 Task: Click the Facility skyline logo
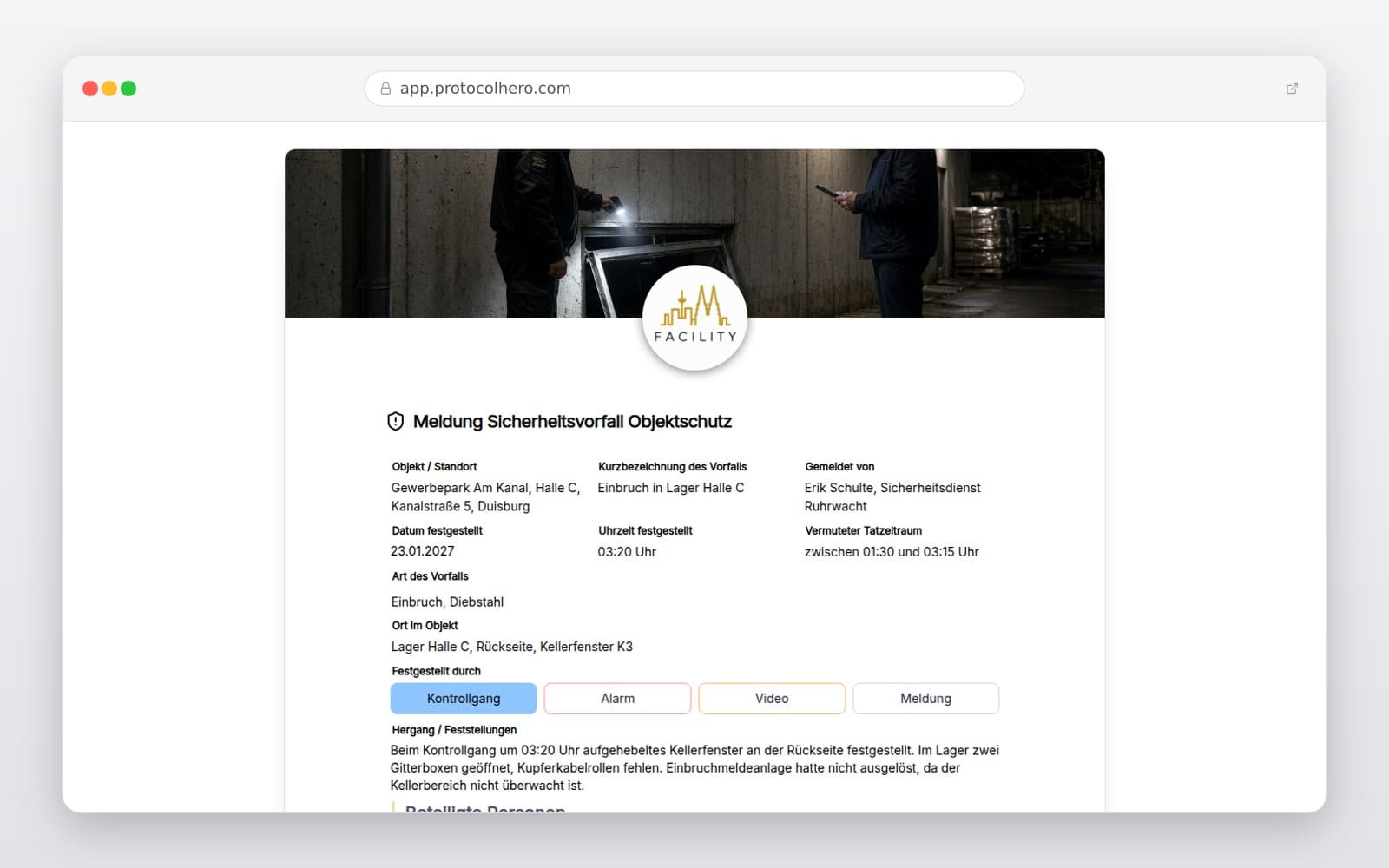(694, 318)
